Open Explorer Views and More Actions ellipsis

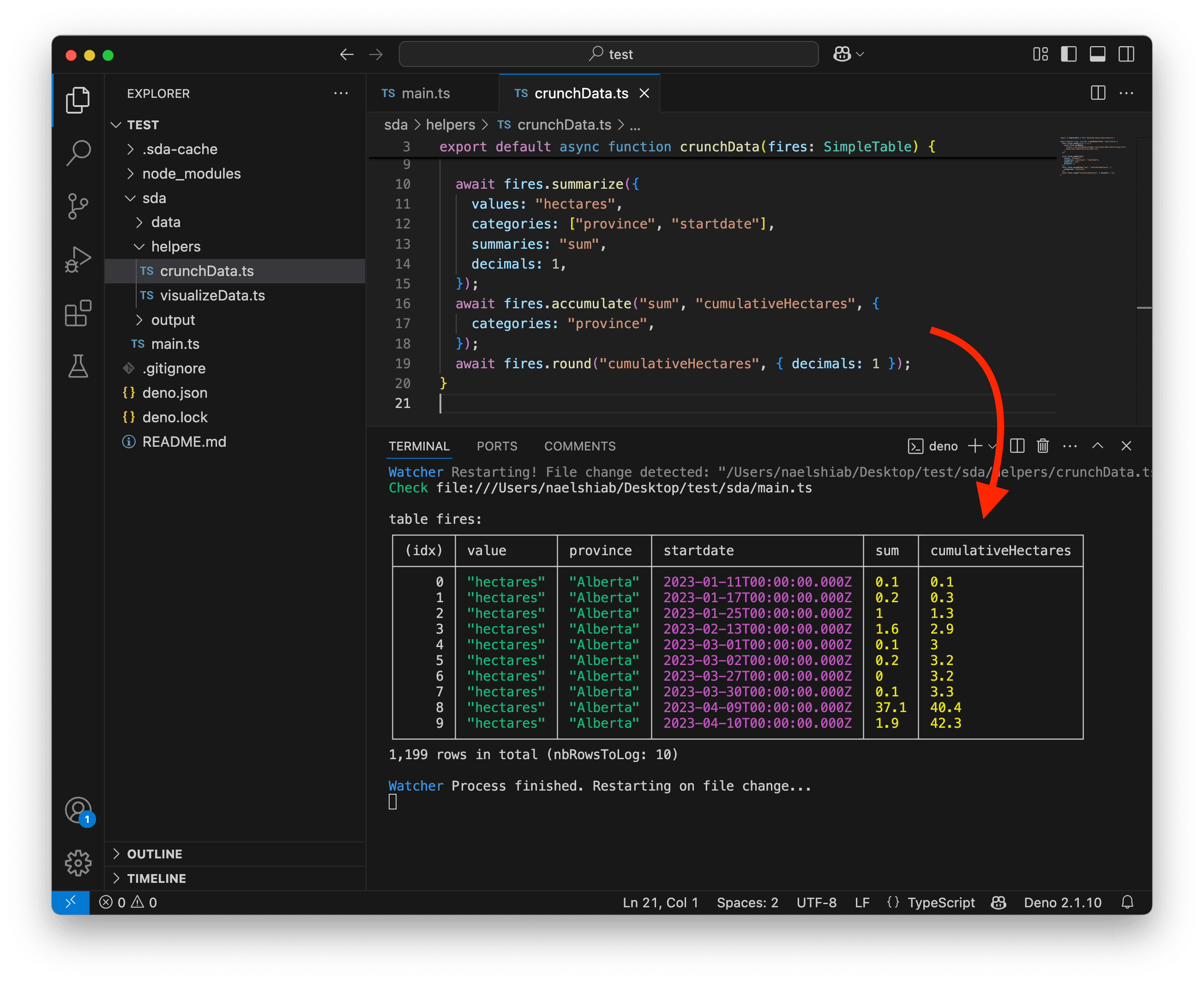point(341,93)
